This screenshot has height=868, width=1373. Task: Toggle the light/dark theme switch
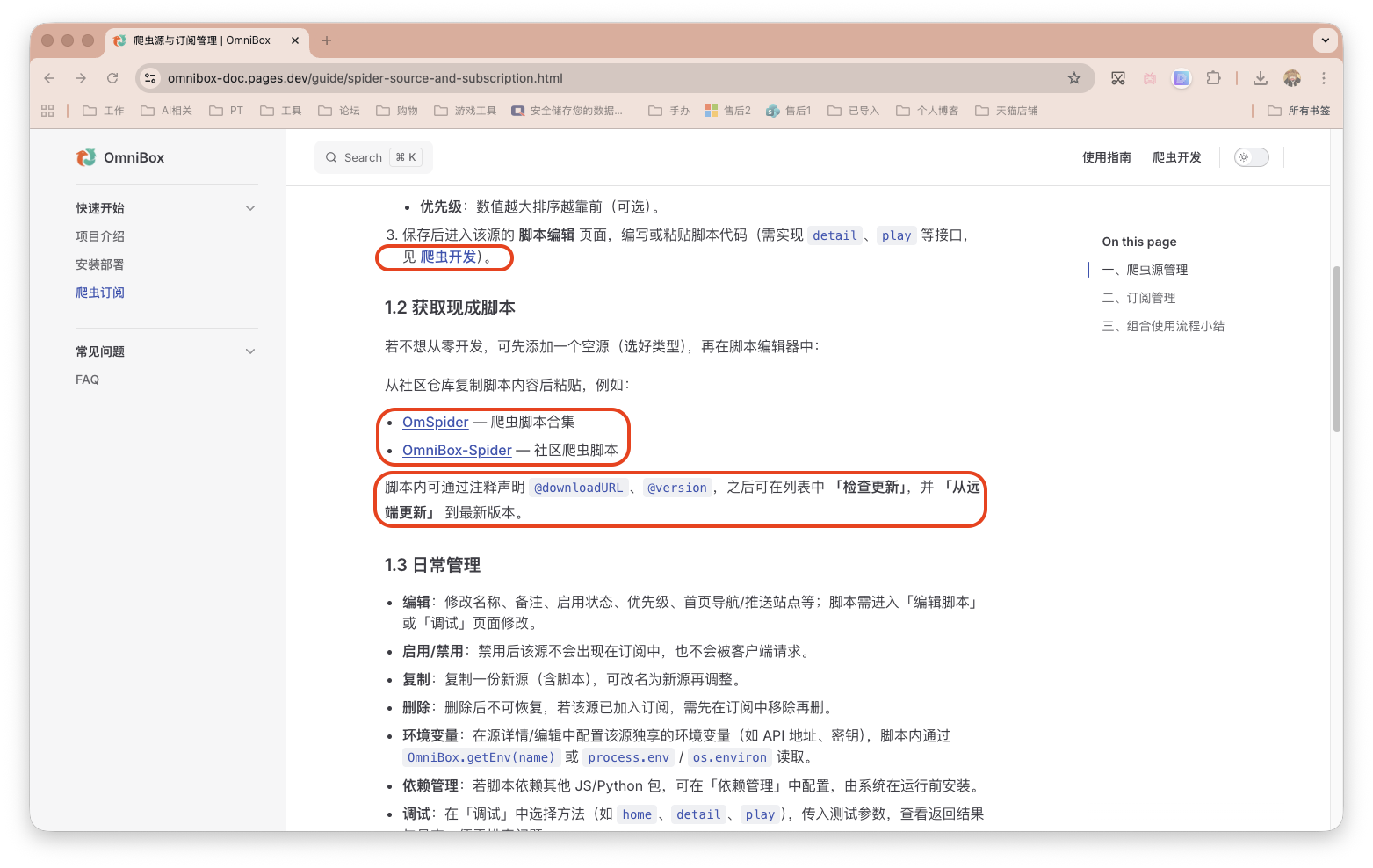pos(1251,156)
